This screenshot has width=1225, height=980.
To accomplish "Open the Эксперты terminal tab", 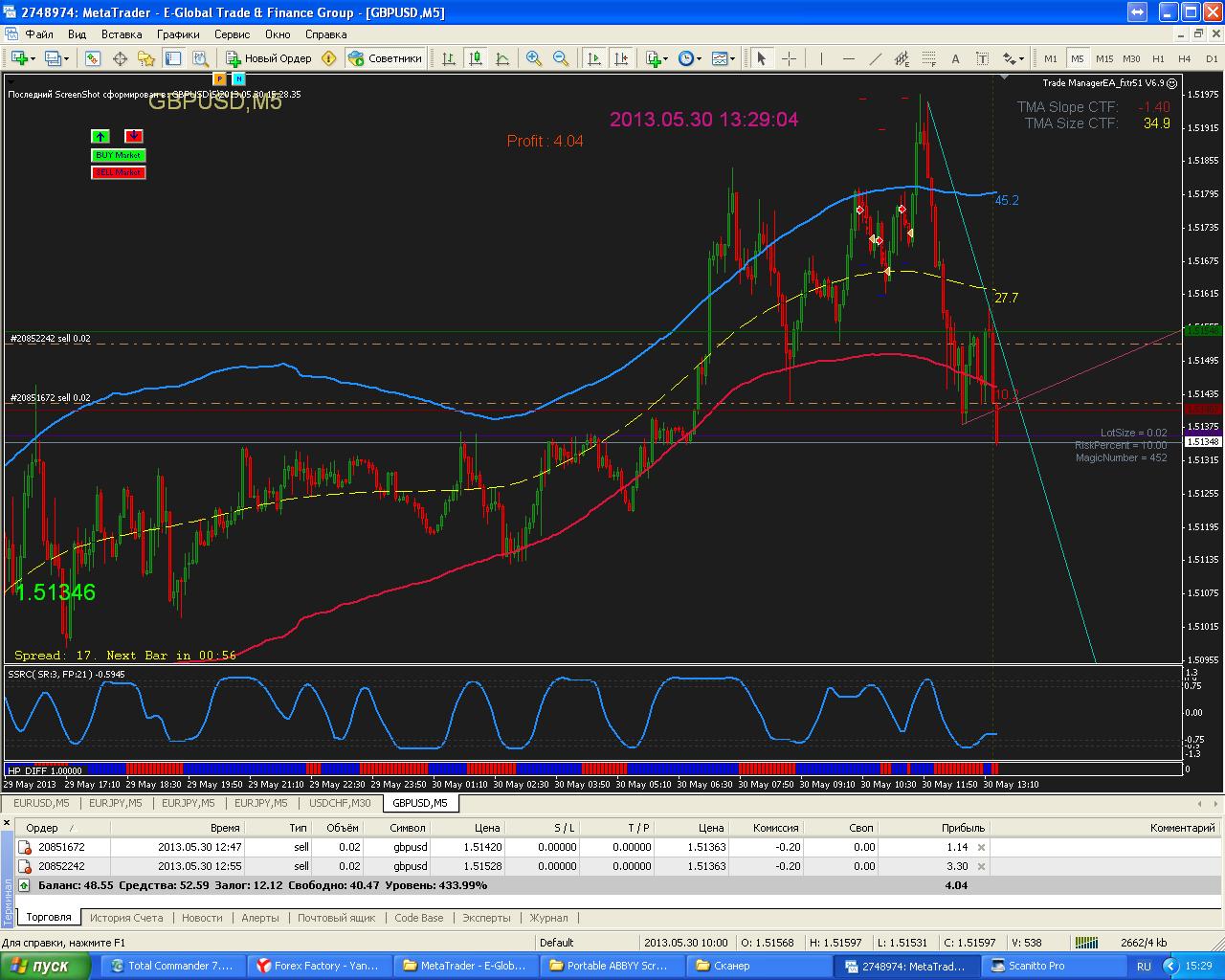I will pyautogui.click(x=486, y=917).
